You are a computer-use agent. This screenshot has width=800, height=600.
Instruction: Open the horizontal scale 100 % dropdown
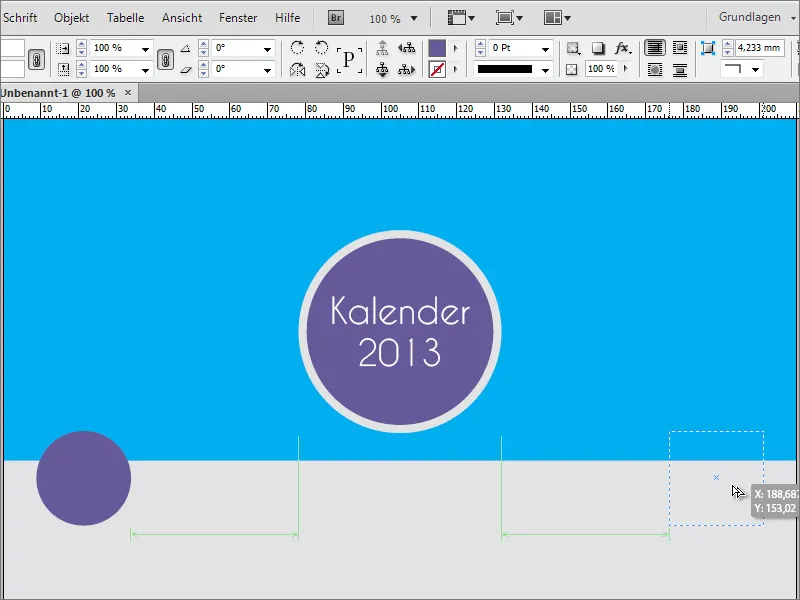(x=145, y=49)
